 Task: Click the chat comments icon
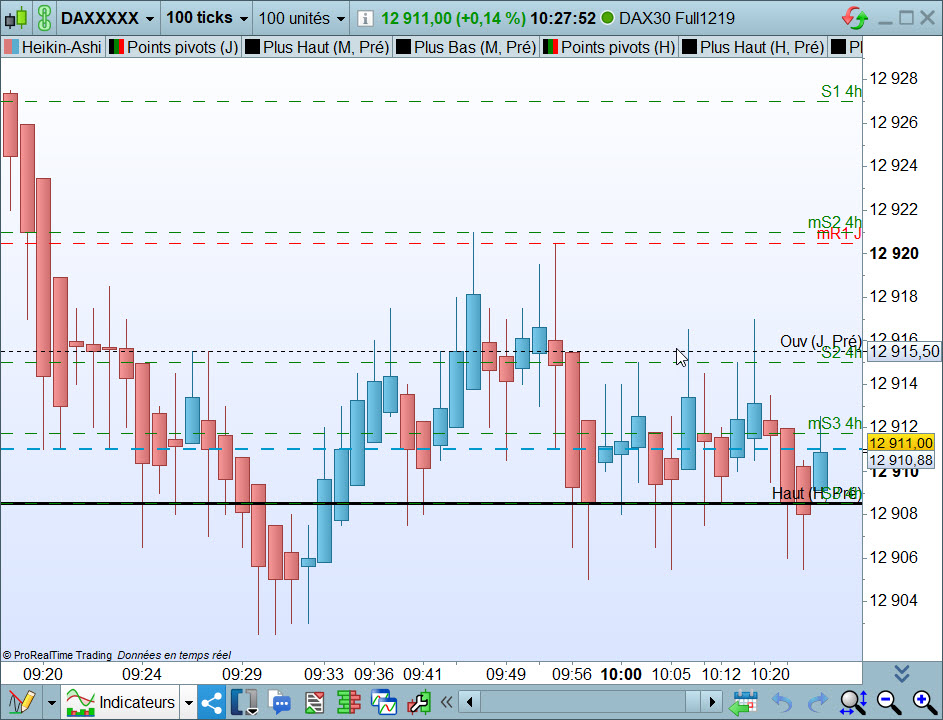coord(279,702)
